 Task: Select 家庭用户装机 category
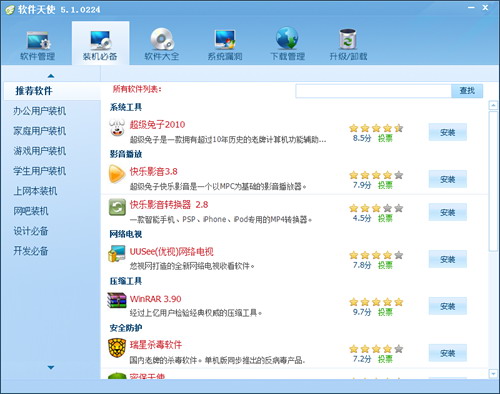click(40, 131)
